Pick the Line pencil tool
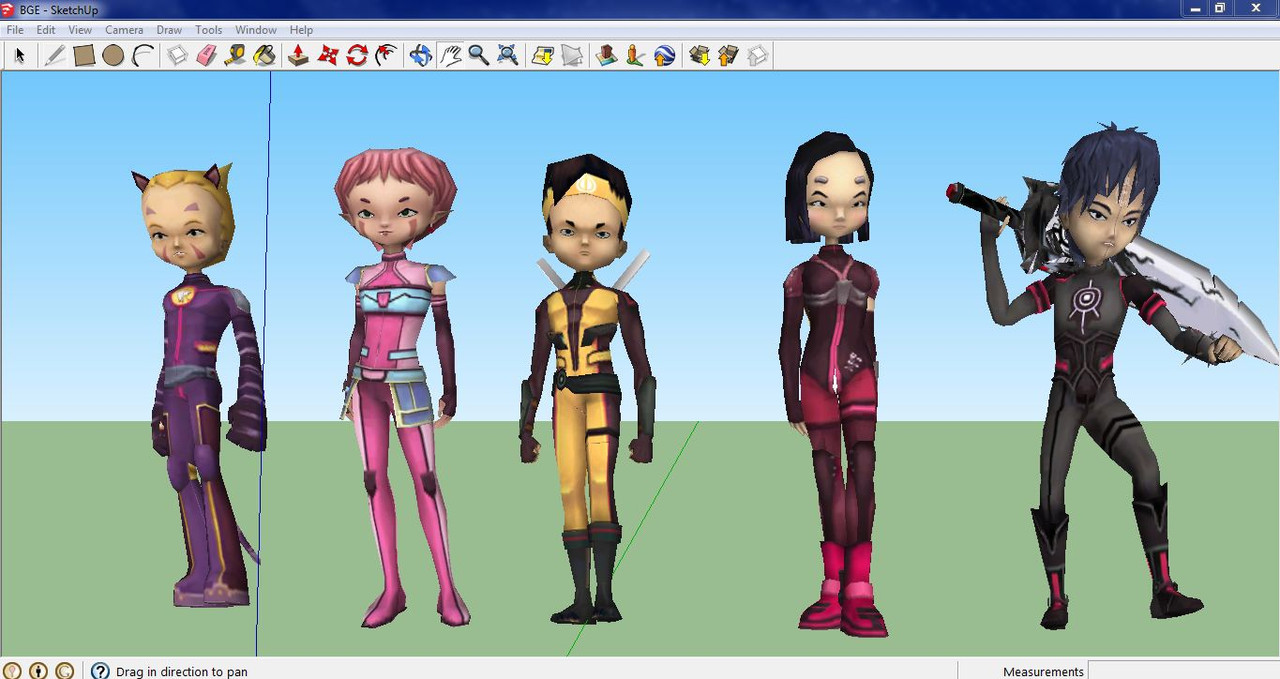 tap(55, 56)
